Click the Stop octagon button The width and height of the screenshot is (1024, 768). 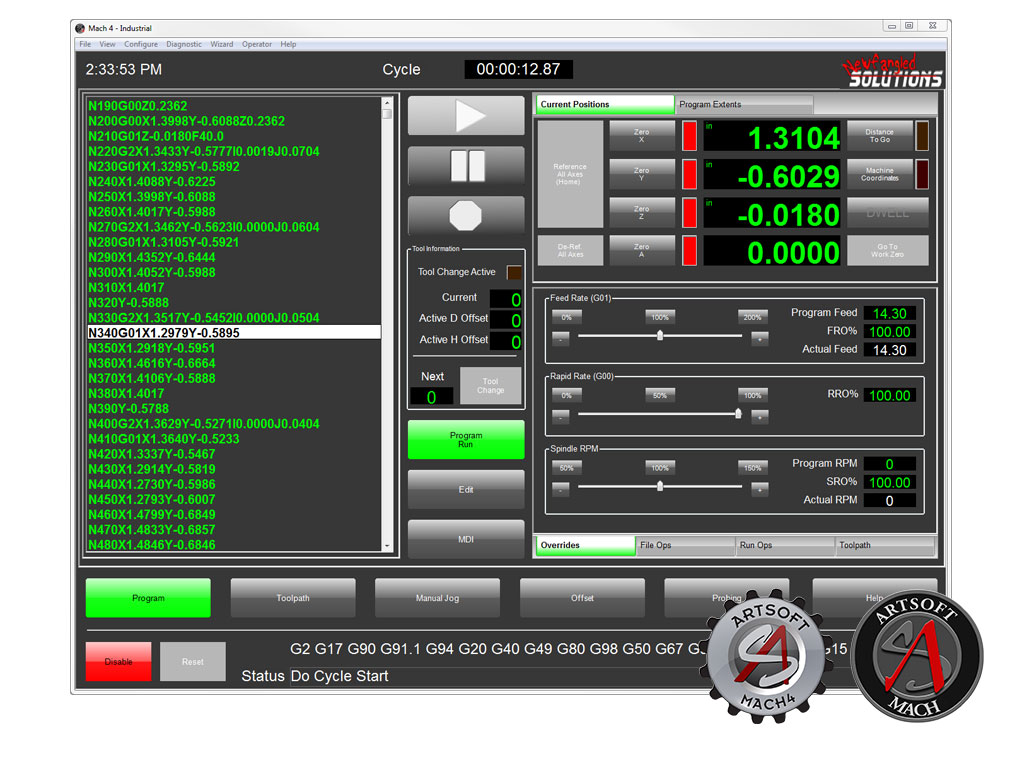466,216
